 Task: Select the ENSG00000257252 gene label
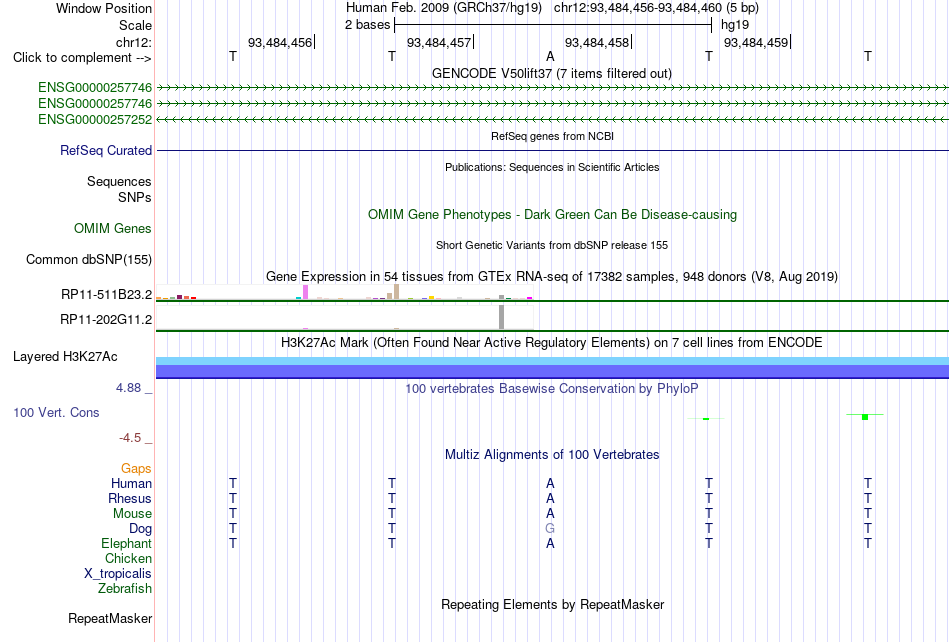coord(95,119)
